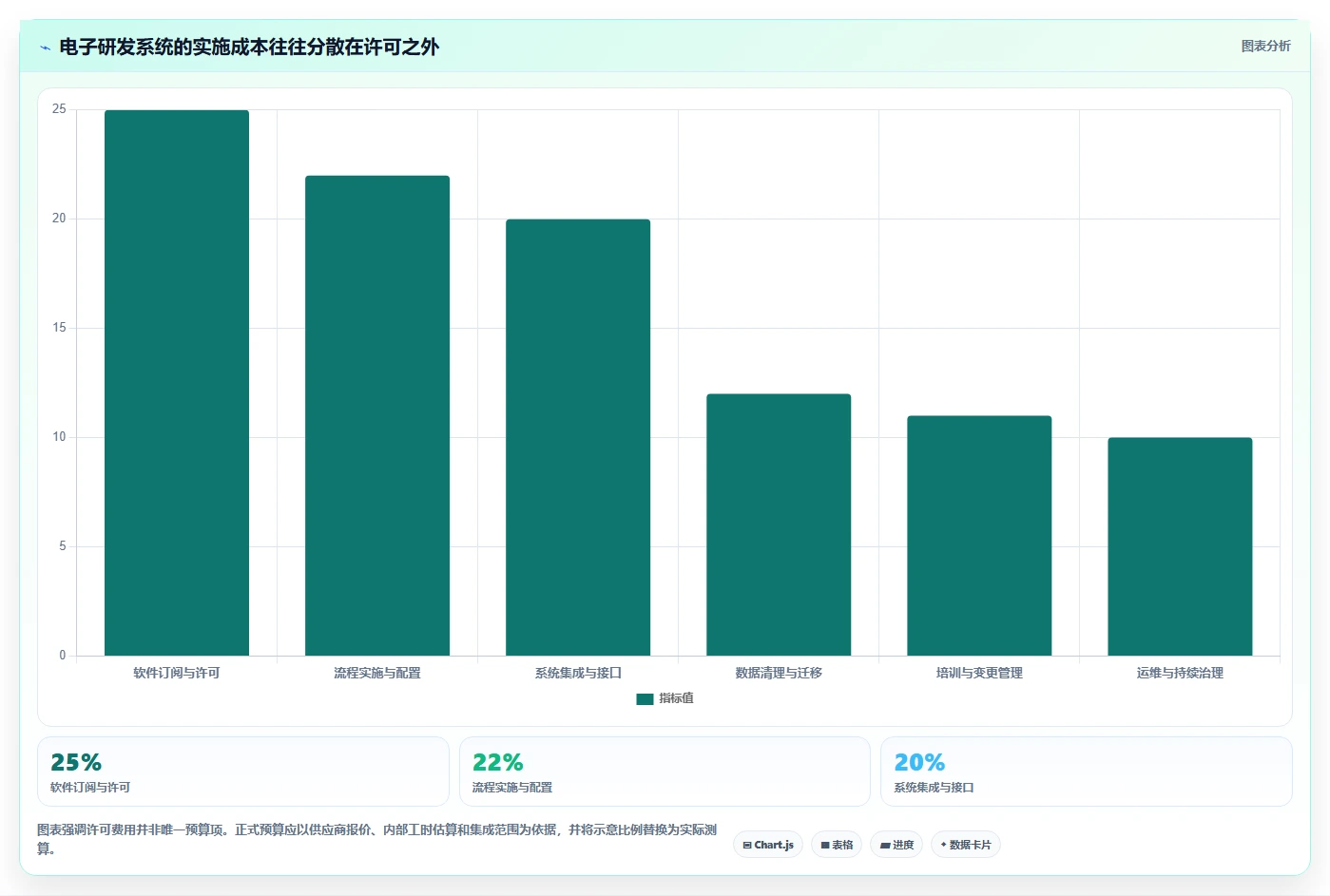1330x896 pixels.
Task: Click the lightning icon beside the chart title
Action: click(45, 48)
